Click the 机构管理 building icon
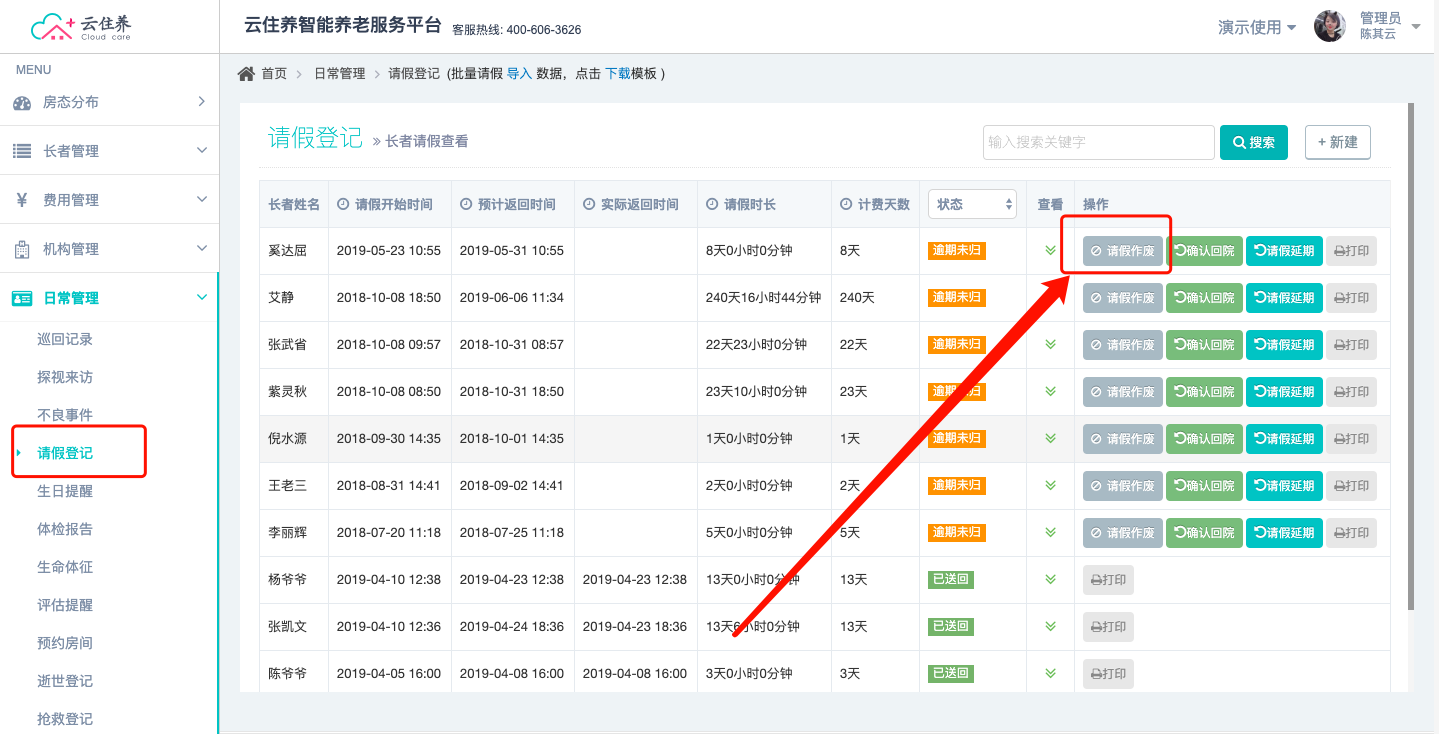 click(x=22, y=249)
